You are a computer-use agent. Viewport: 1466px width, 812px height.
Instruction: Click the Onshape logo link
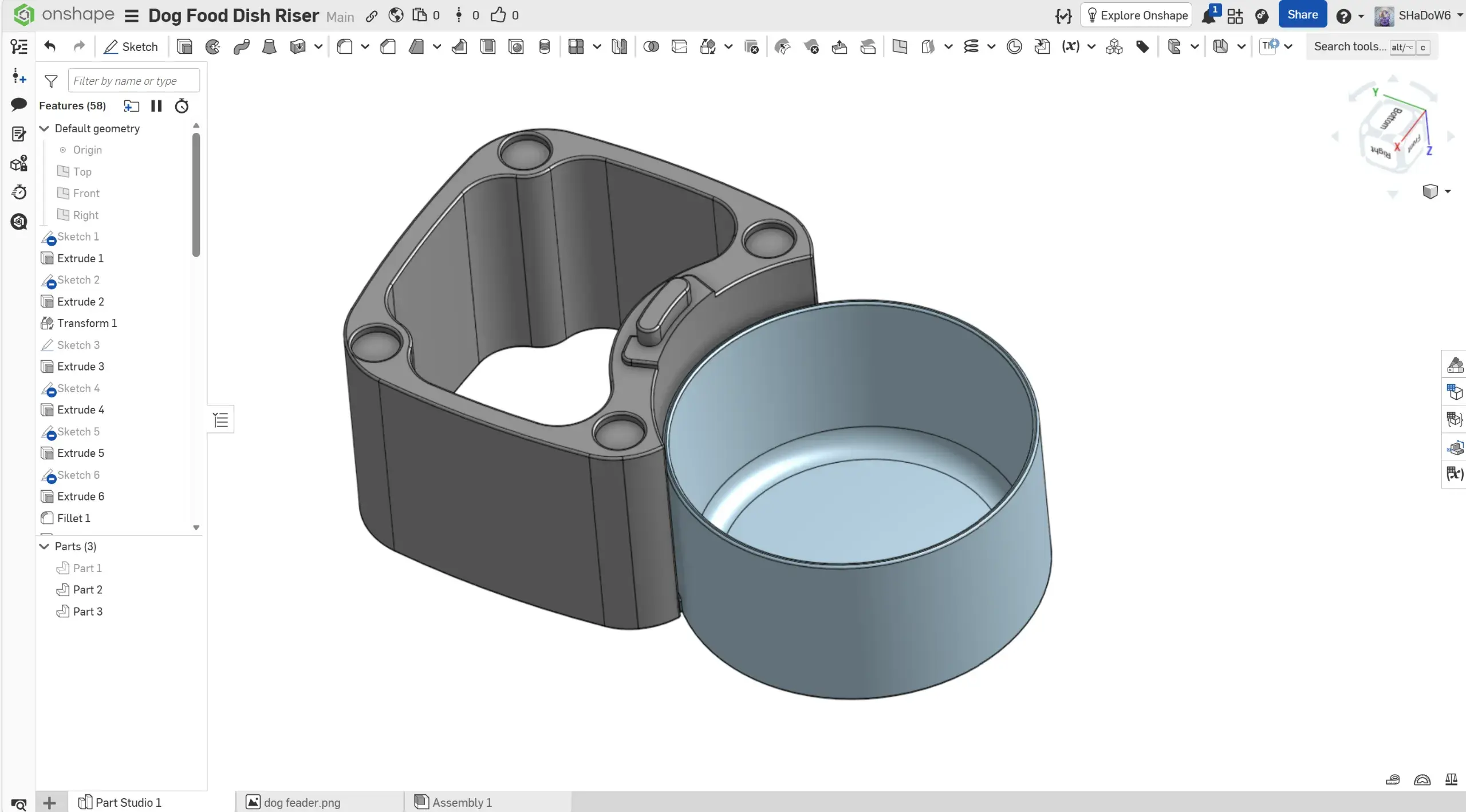pos(64,14)
